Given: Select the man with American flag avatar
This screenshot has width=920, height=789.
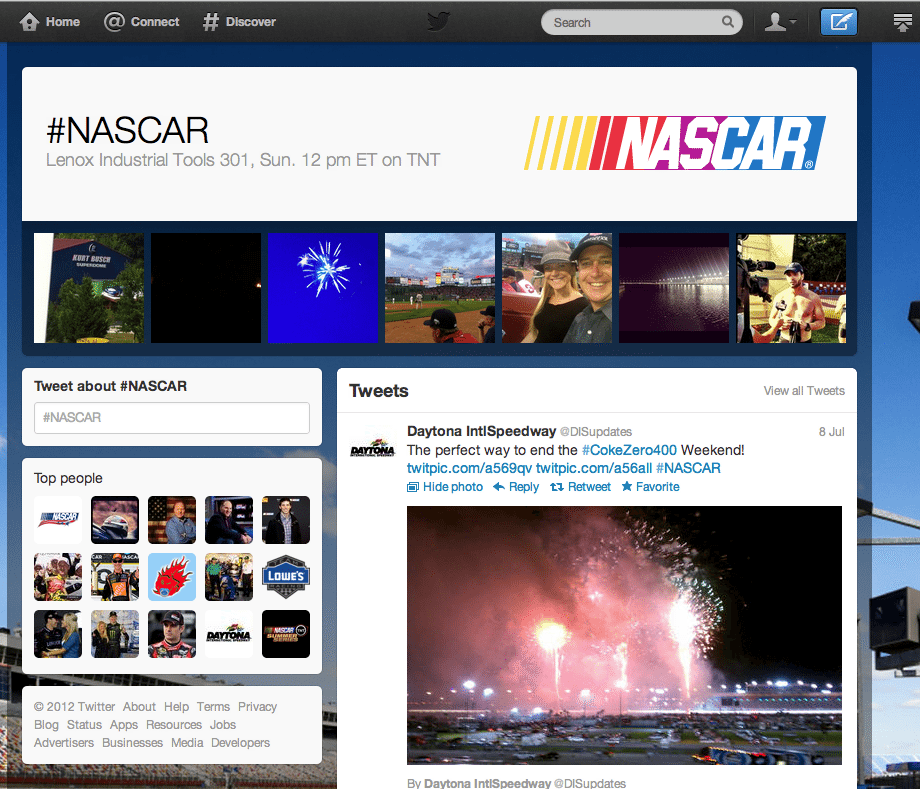Looking at the screenshot, I should tap(172, 520).
